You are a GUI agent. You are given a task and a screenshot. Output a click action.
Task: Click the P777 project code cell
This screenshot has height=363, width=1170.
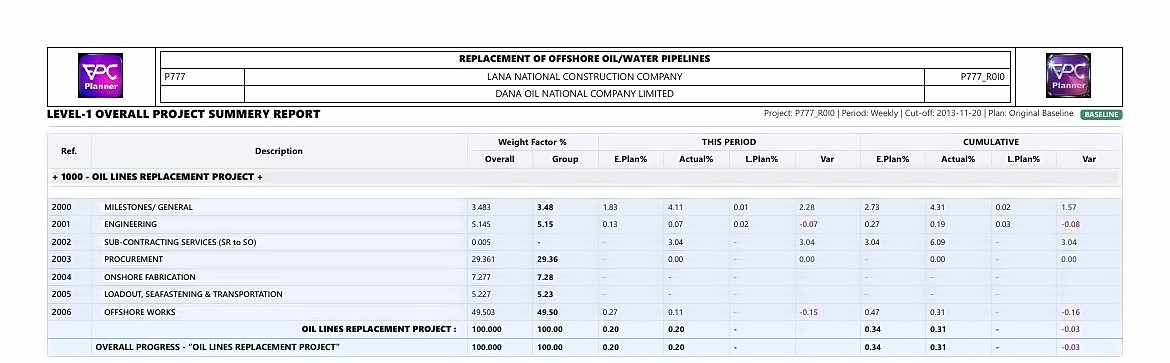pyautogui.click(x=202, y=76)
